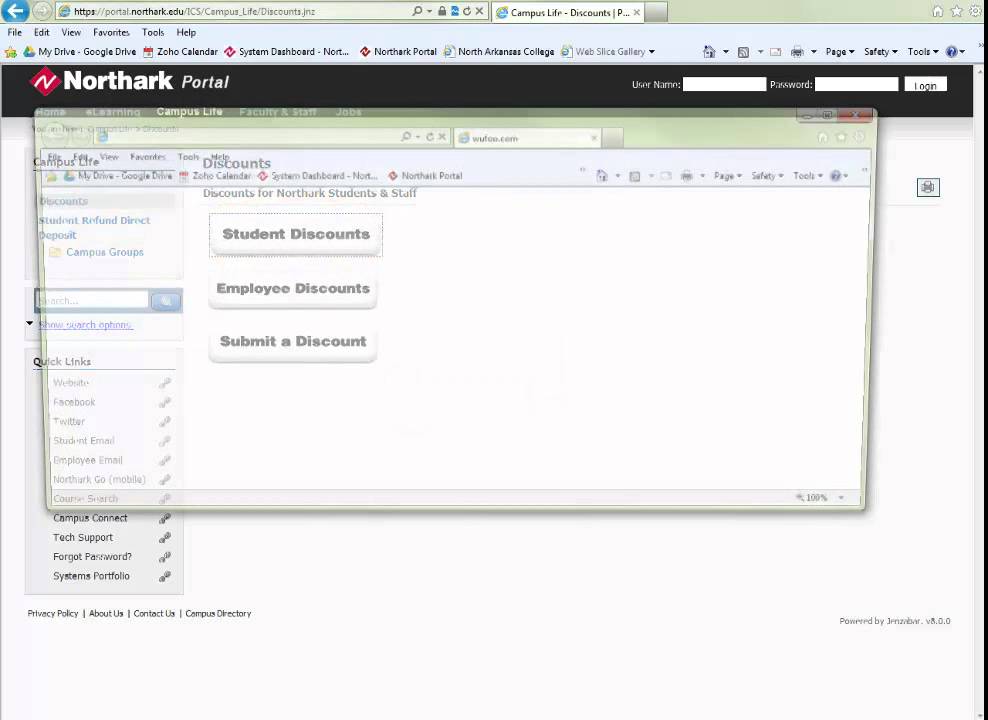
Task: Open Favorites star icon at top right
Action: point(956,11)
